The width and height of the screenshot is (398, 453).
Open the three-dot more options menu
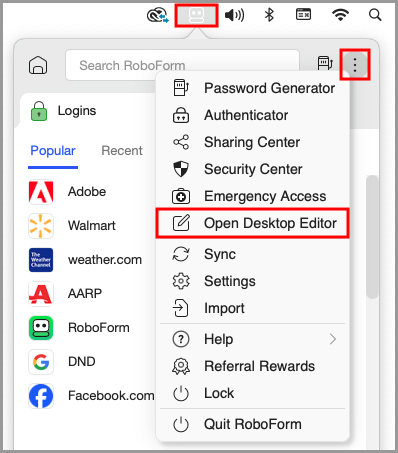[x=355, y=65]
